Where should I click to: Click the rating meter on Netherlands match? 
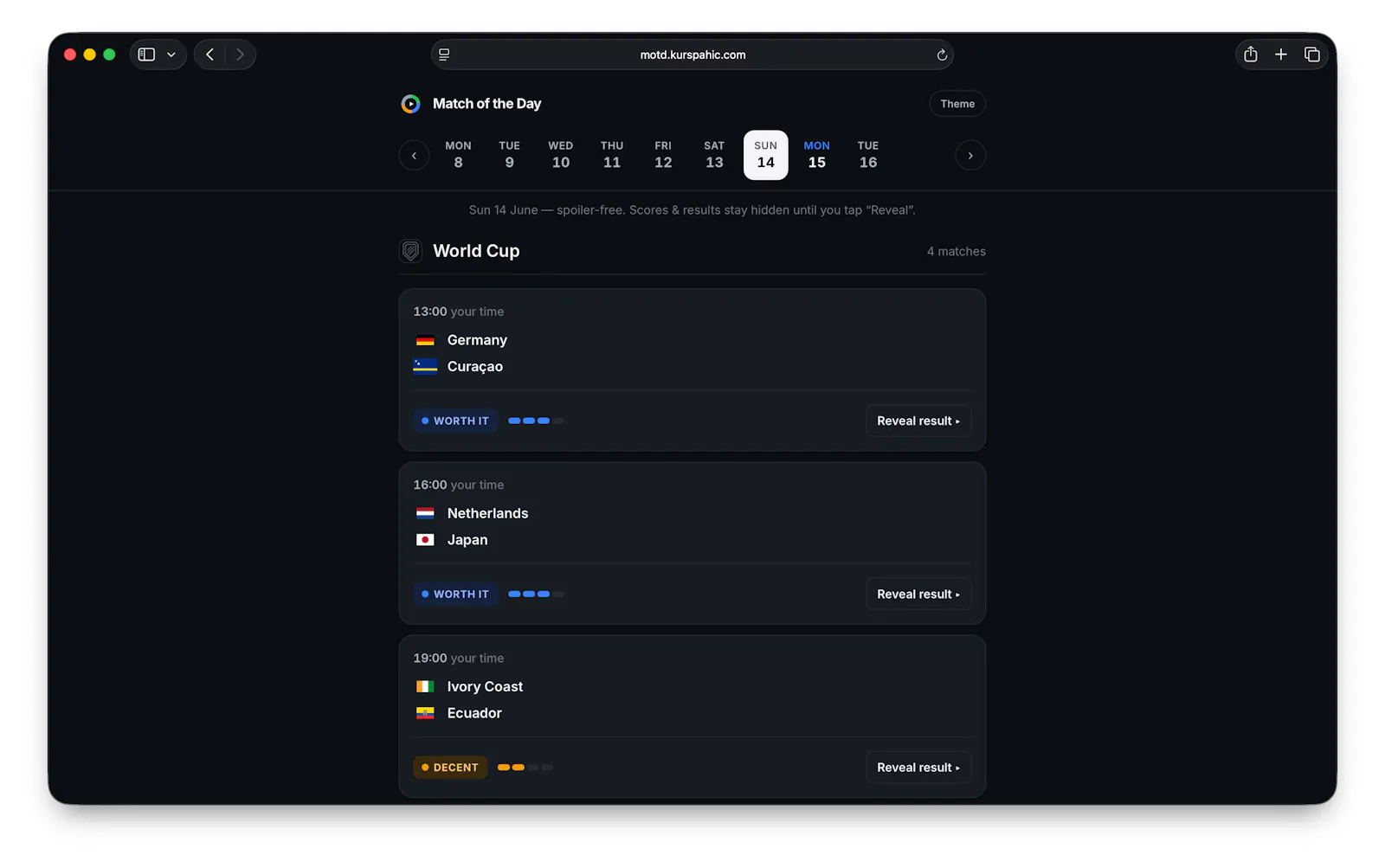point(536,594)
